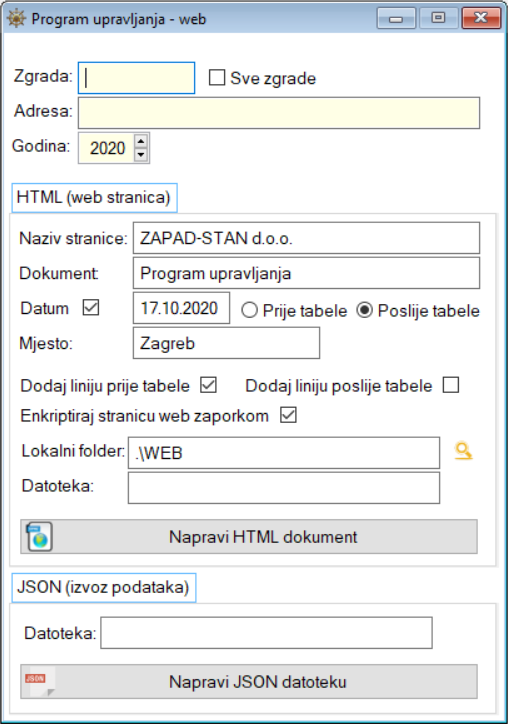Increase Godina with the up arrow
The height and width of the screenshot is (724, 508).
click(x=141, y=141)
